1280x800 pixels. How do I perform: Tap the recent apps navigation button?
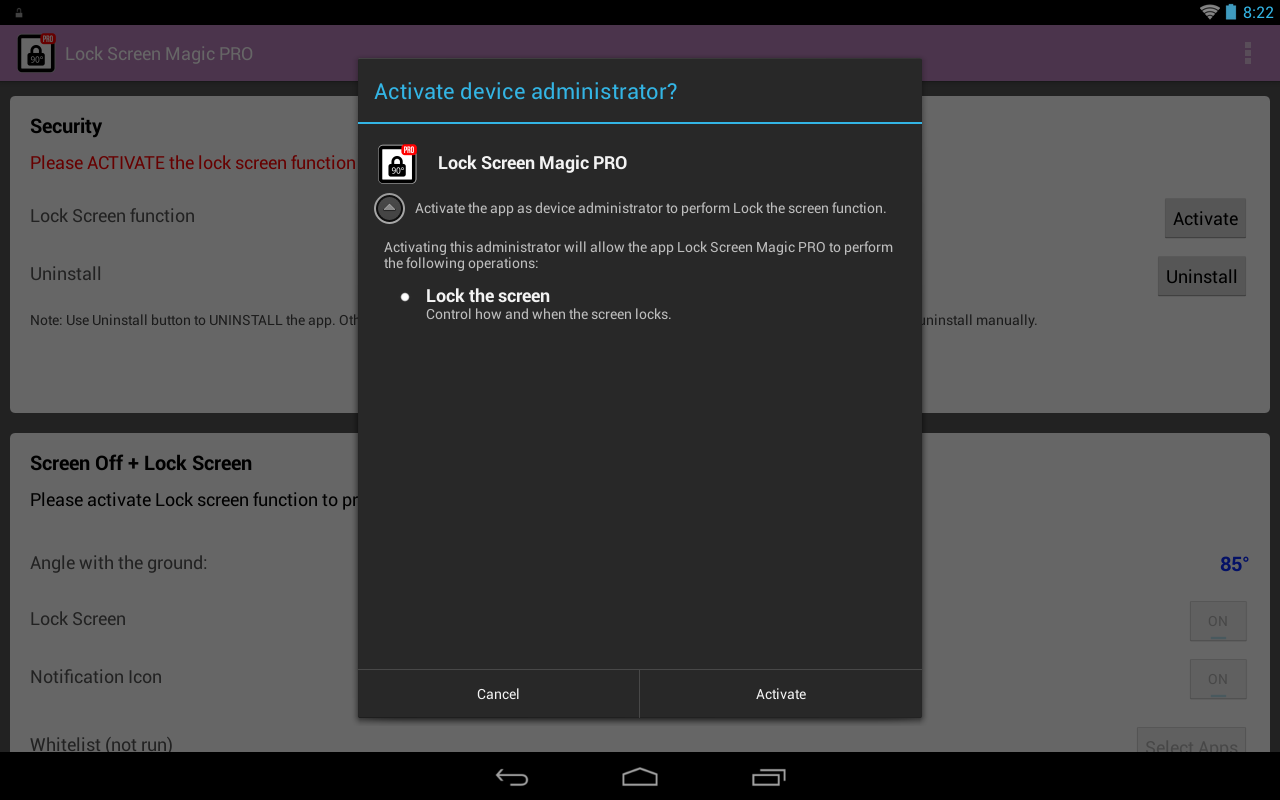pyautogui.click(x=768, y=777)
